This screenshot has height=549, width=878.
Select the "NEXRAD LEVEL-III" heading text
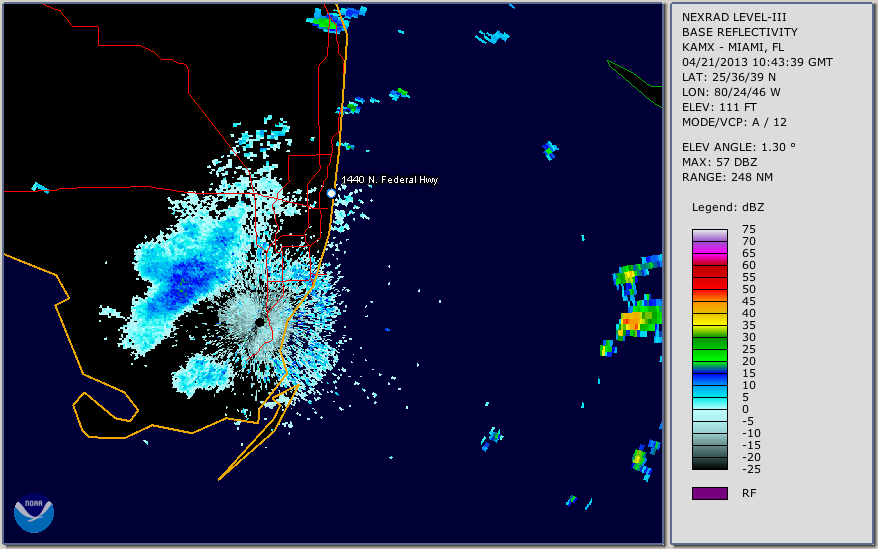[734, 17]
